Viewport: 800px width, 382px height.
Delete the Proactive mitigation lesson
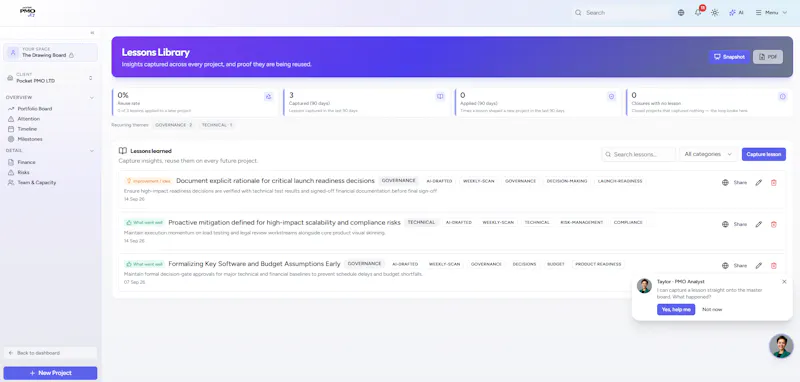pyautogui.click(x=773, y=224)
